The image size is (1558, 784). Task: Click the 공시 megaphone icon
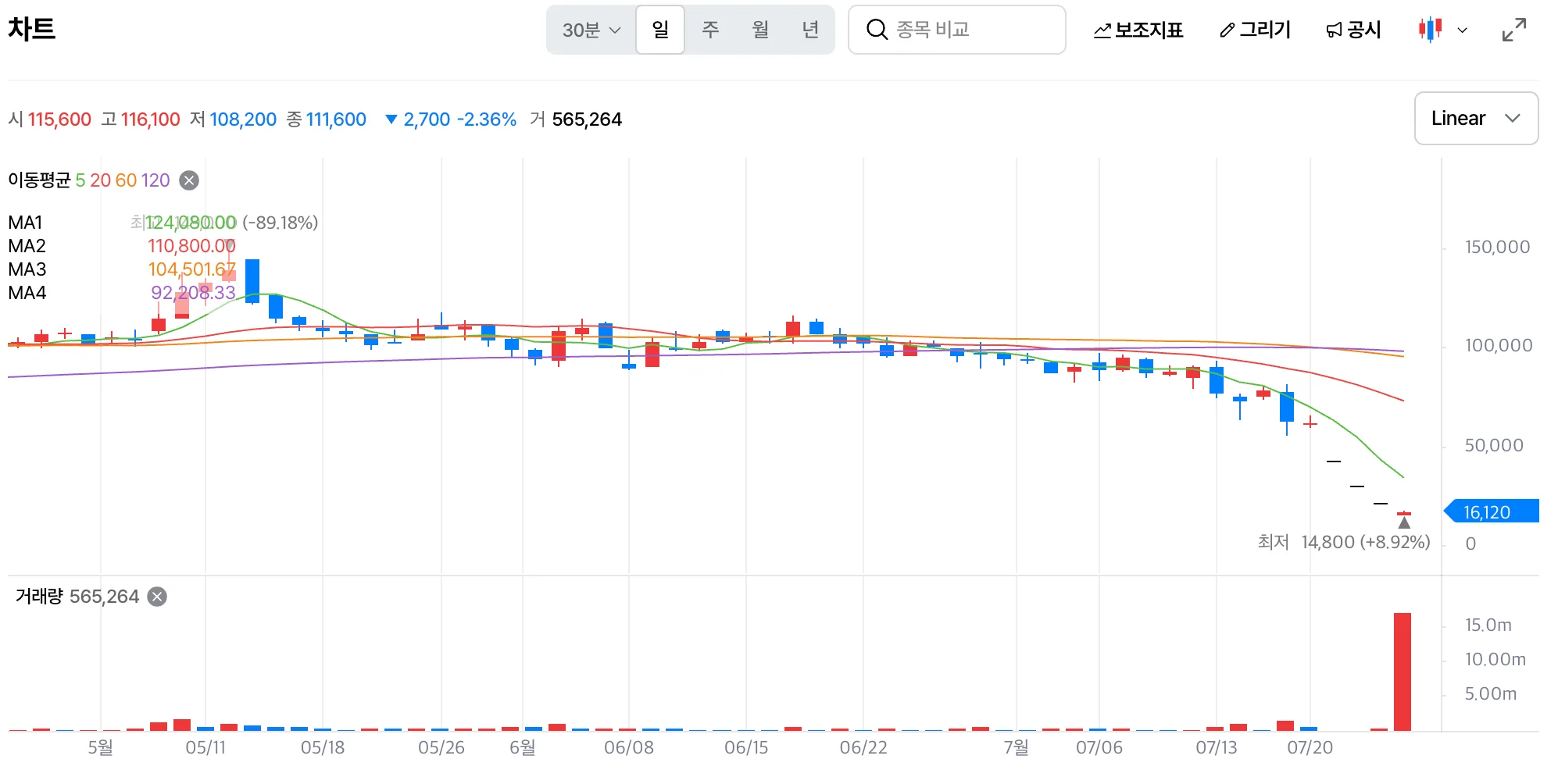click(x=1334, y=30)
